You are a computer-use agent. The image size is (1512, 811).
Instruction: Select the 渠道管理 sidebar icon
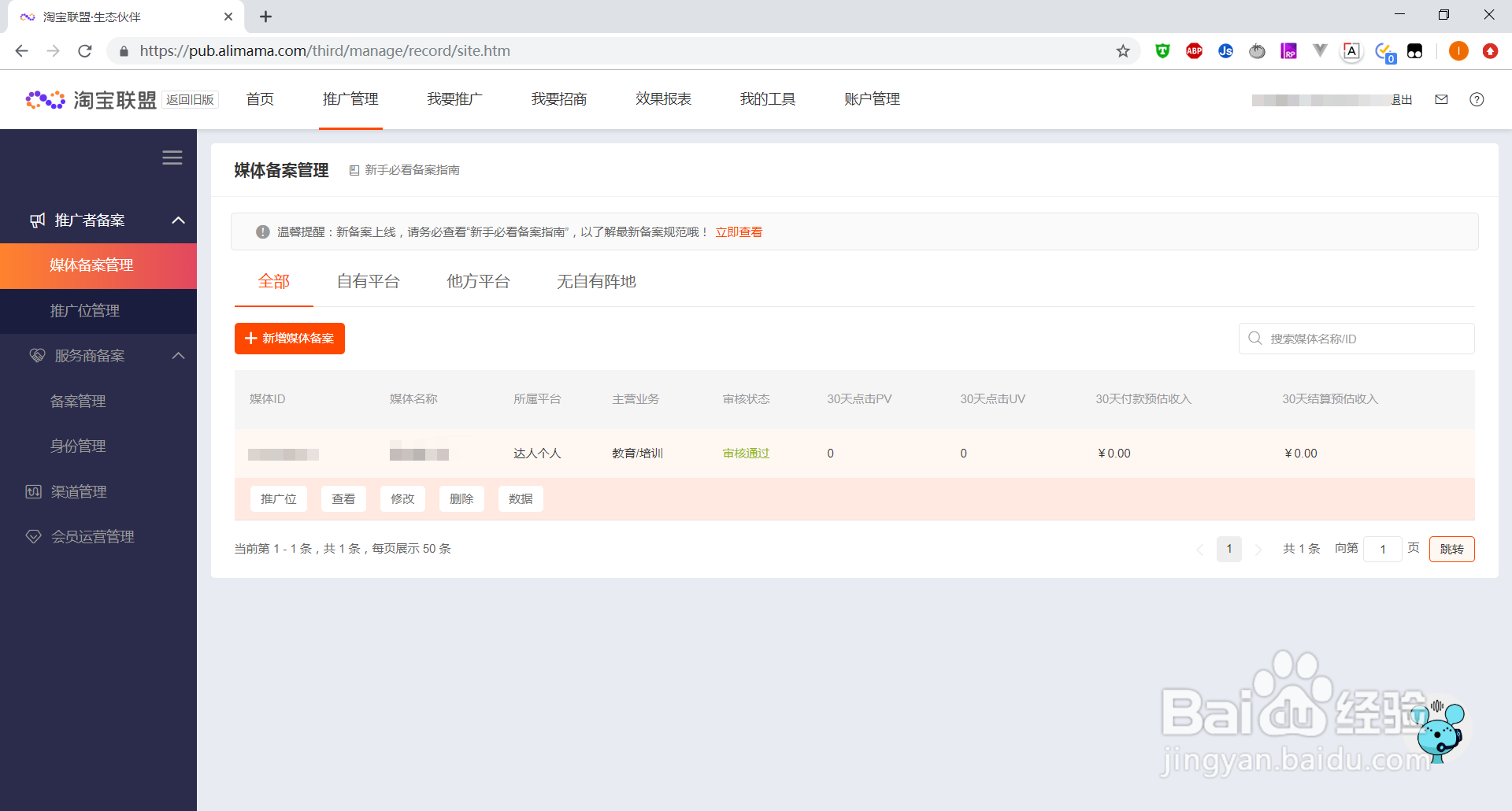tap(33, 491)
